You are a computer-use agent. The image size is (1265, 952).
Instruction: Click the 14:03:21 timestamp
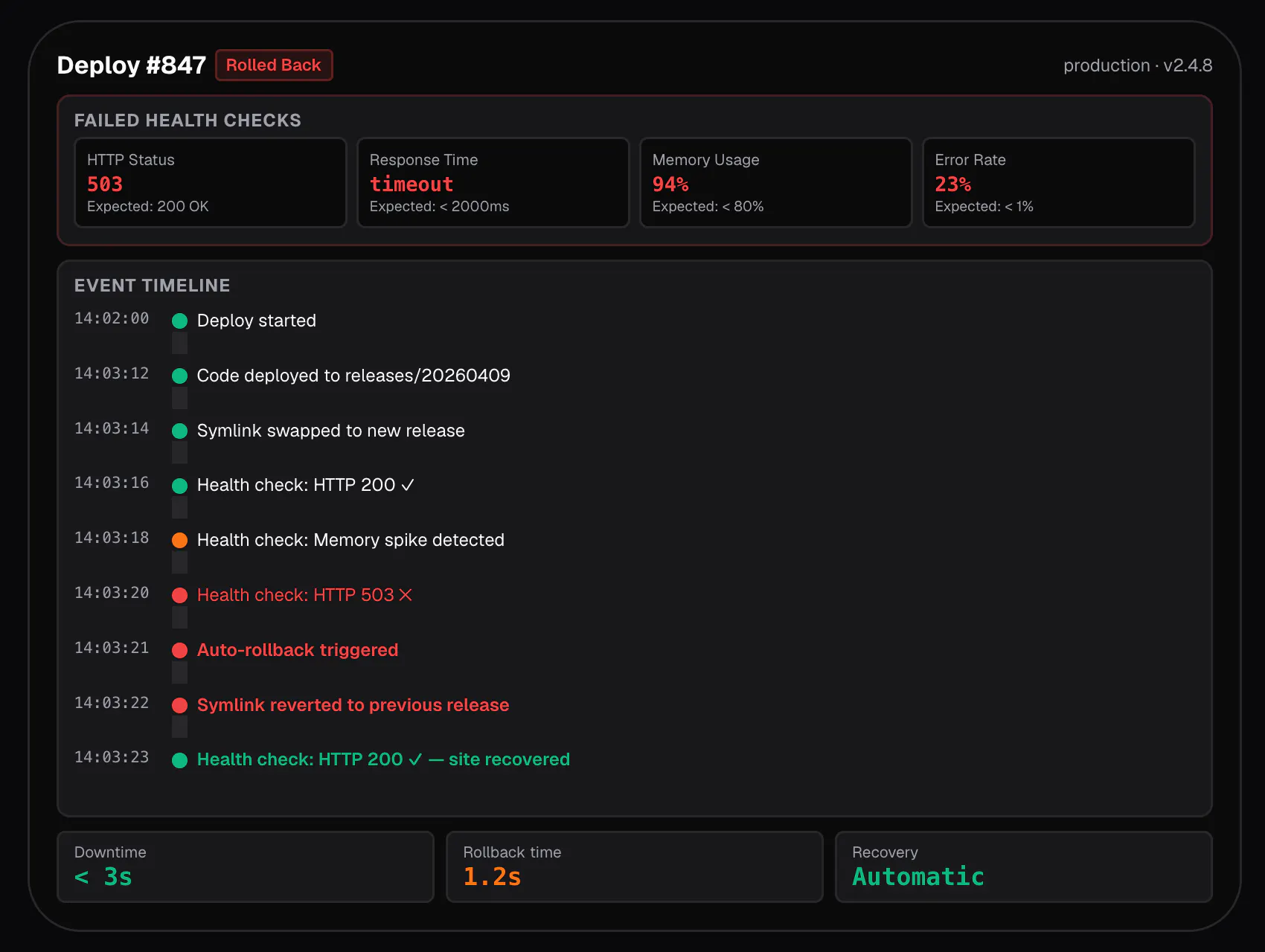click(112, 648)
